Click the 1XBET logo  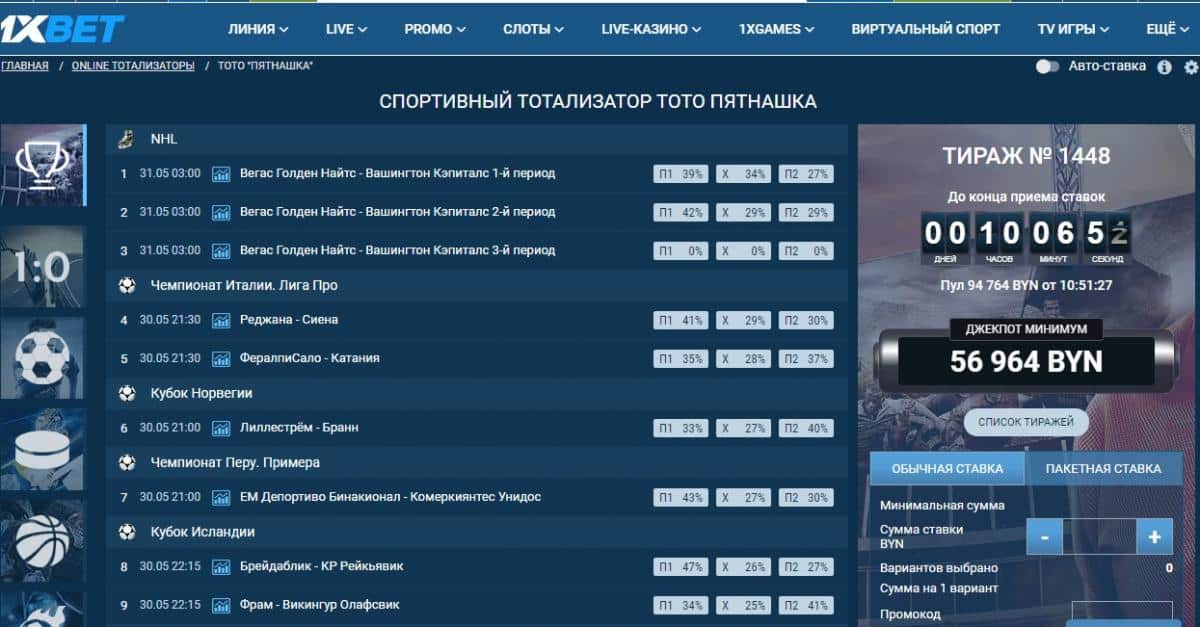point(62,28)
